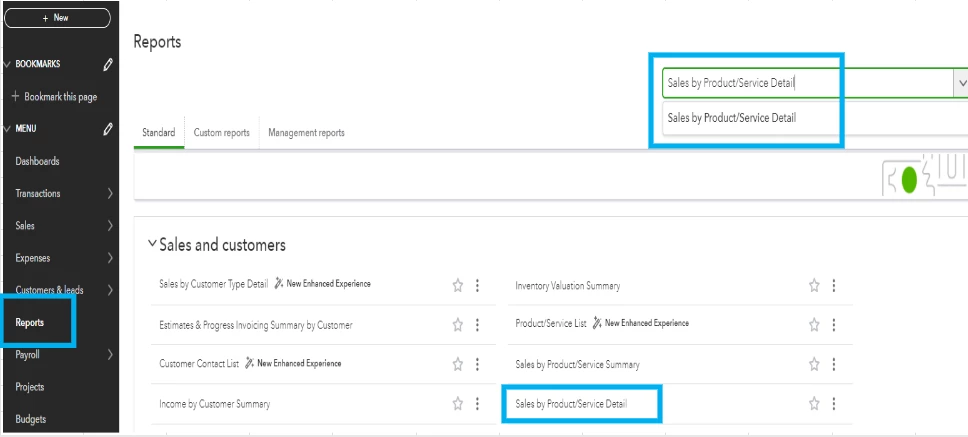Open Transactions in the sidebar

38,193
